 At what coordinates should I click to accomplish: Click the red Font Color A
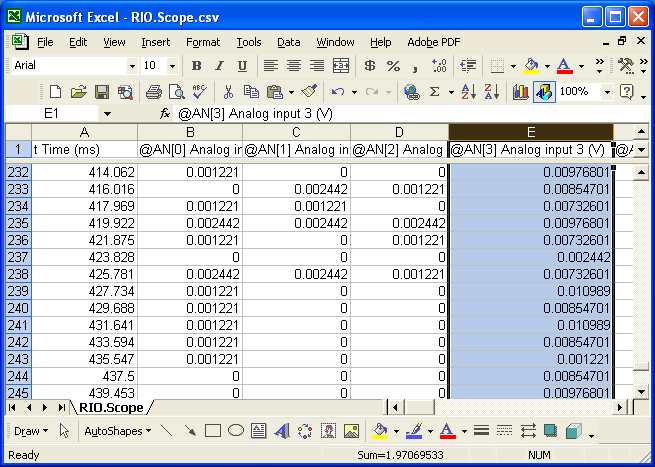564,66
